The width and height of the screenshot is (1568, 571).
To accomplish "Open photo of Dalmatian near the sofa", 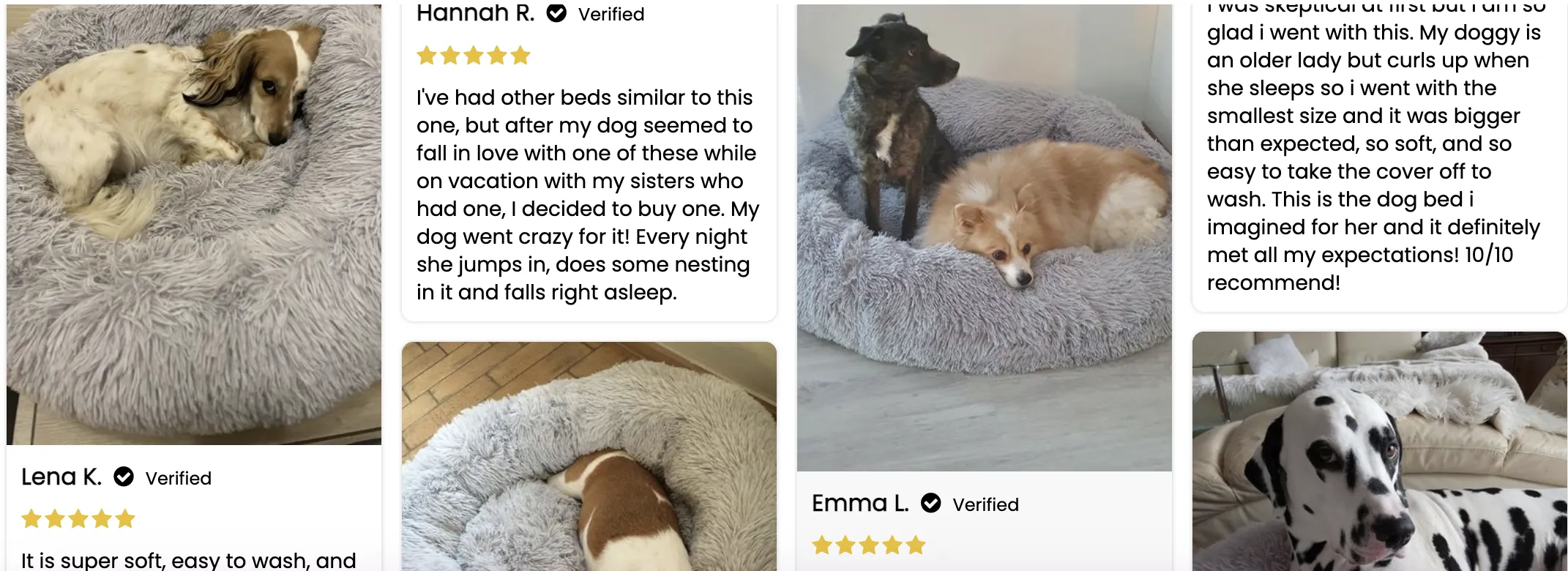I will [x=1380, y=451].
